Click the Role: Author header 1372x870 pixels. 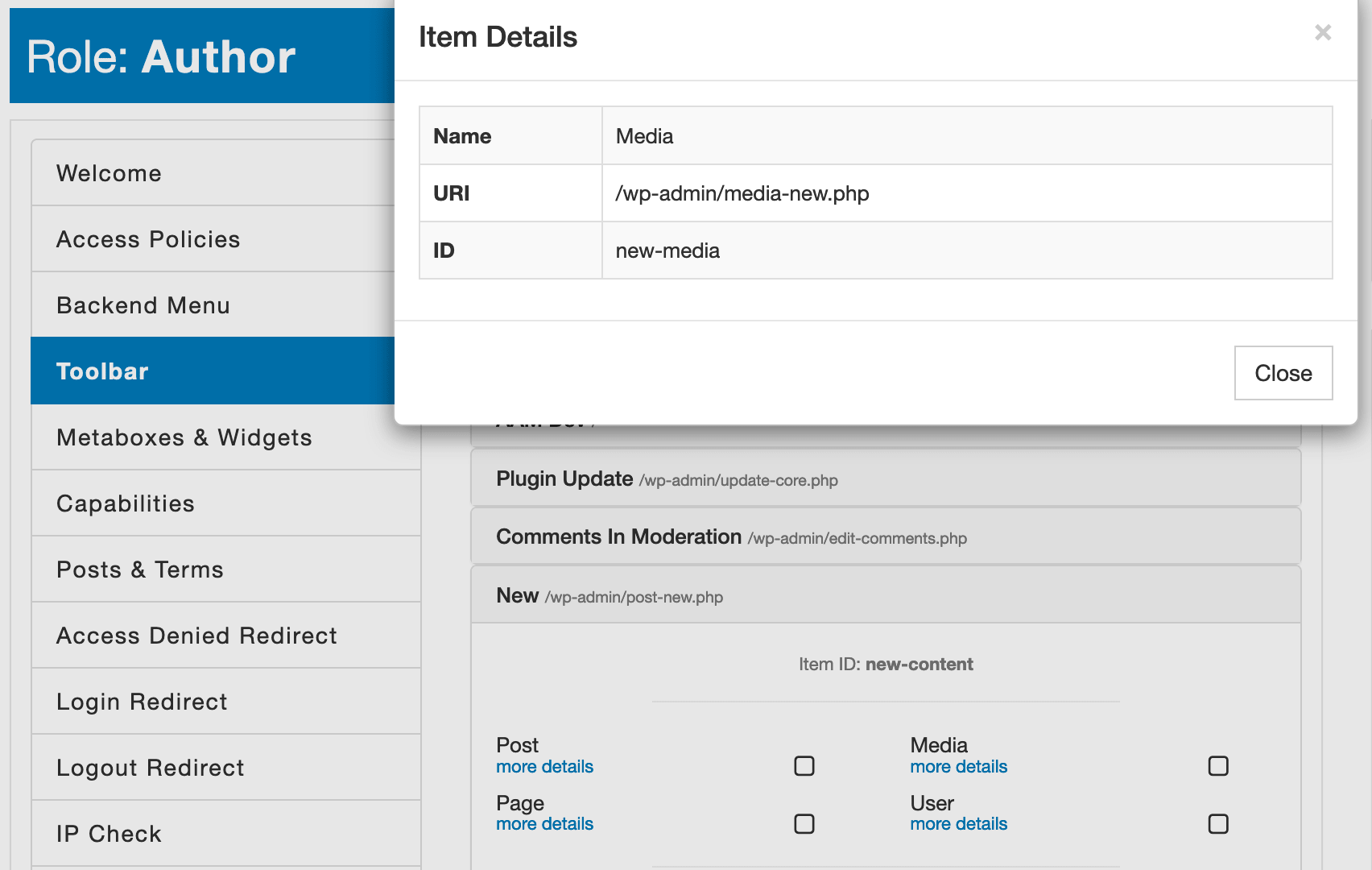pos(161,57)
